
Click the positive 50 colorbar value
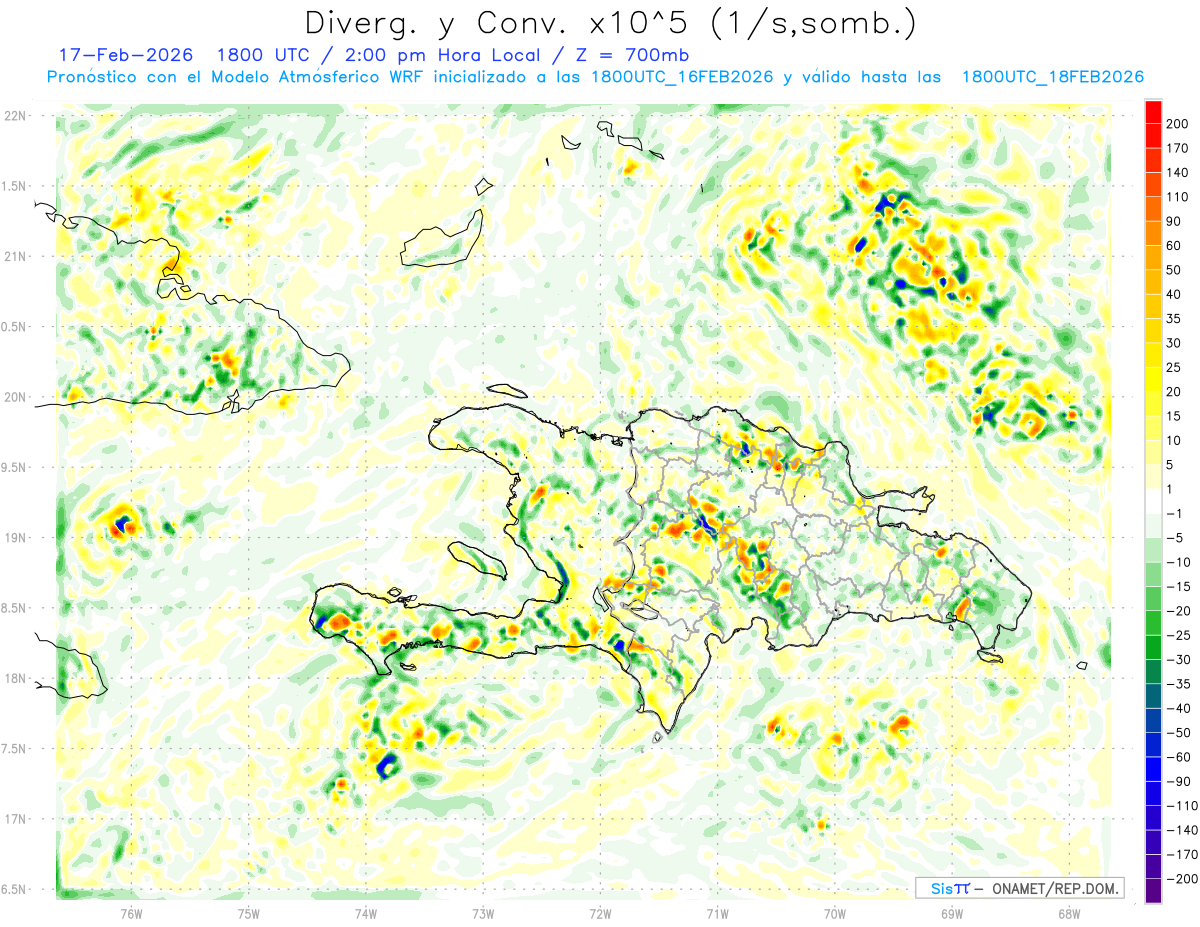tap(1175, 270)
